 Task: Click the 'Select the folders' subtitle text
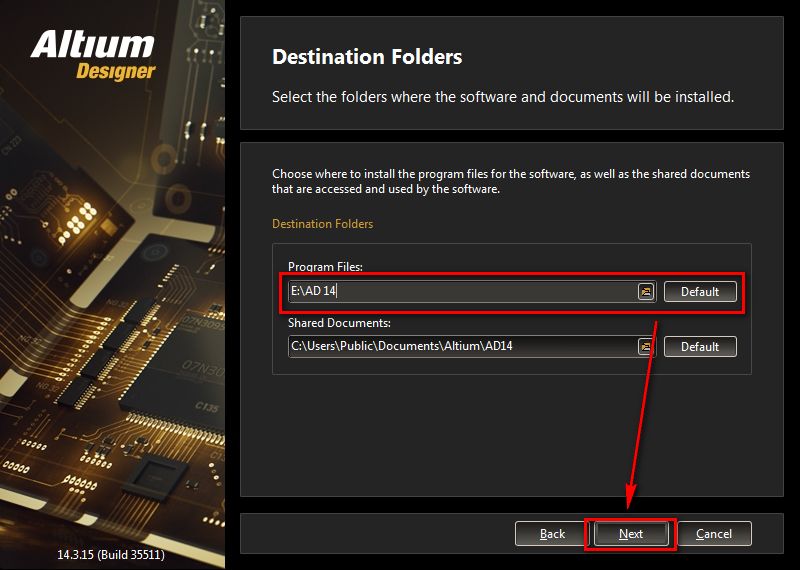click(503, 96)
